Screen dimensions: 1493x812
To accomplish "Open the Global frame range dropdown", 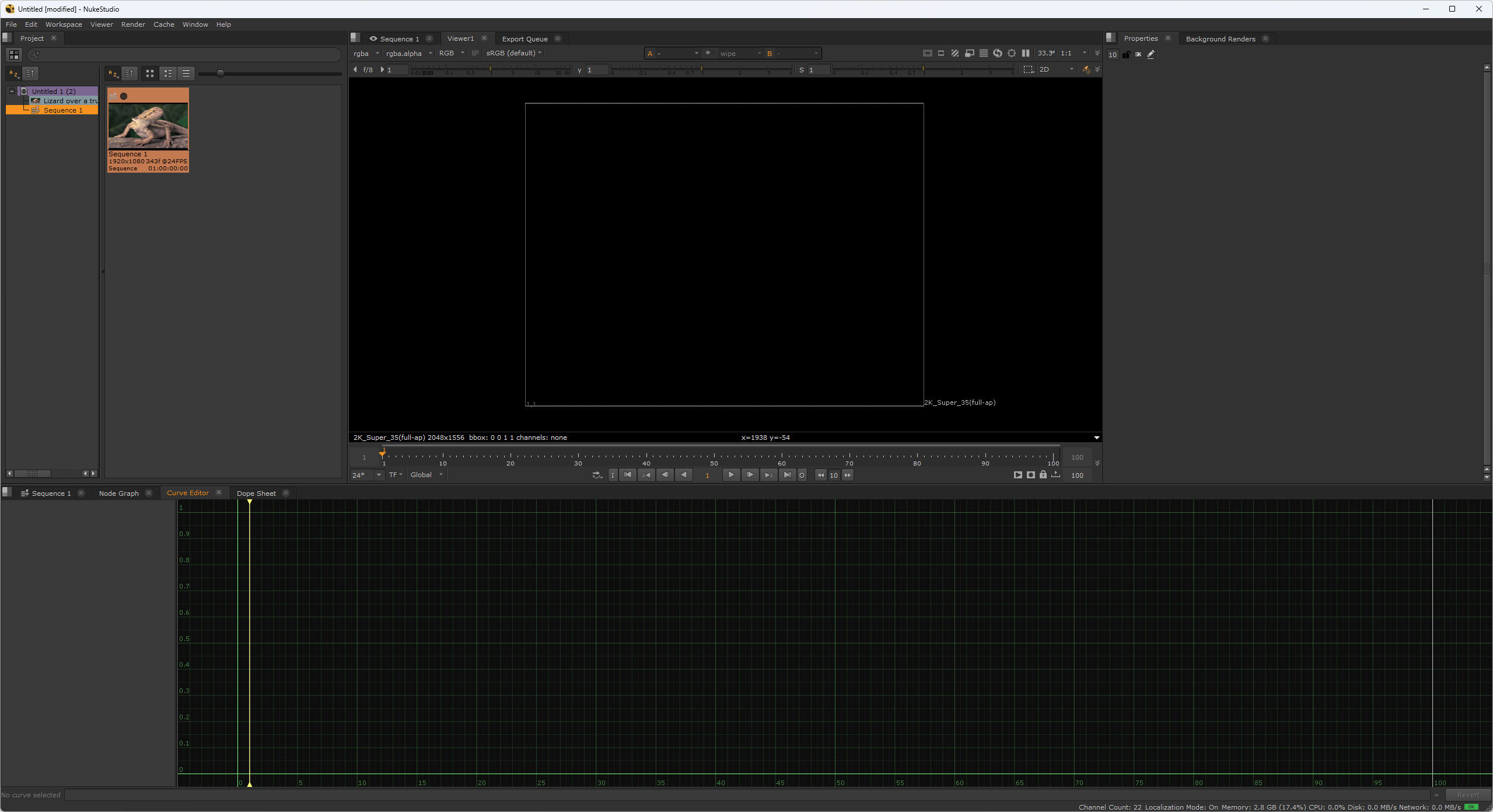I will point(426,475).
